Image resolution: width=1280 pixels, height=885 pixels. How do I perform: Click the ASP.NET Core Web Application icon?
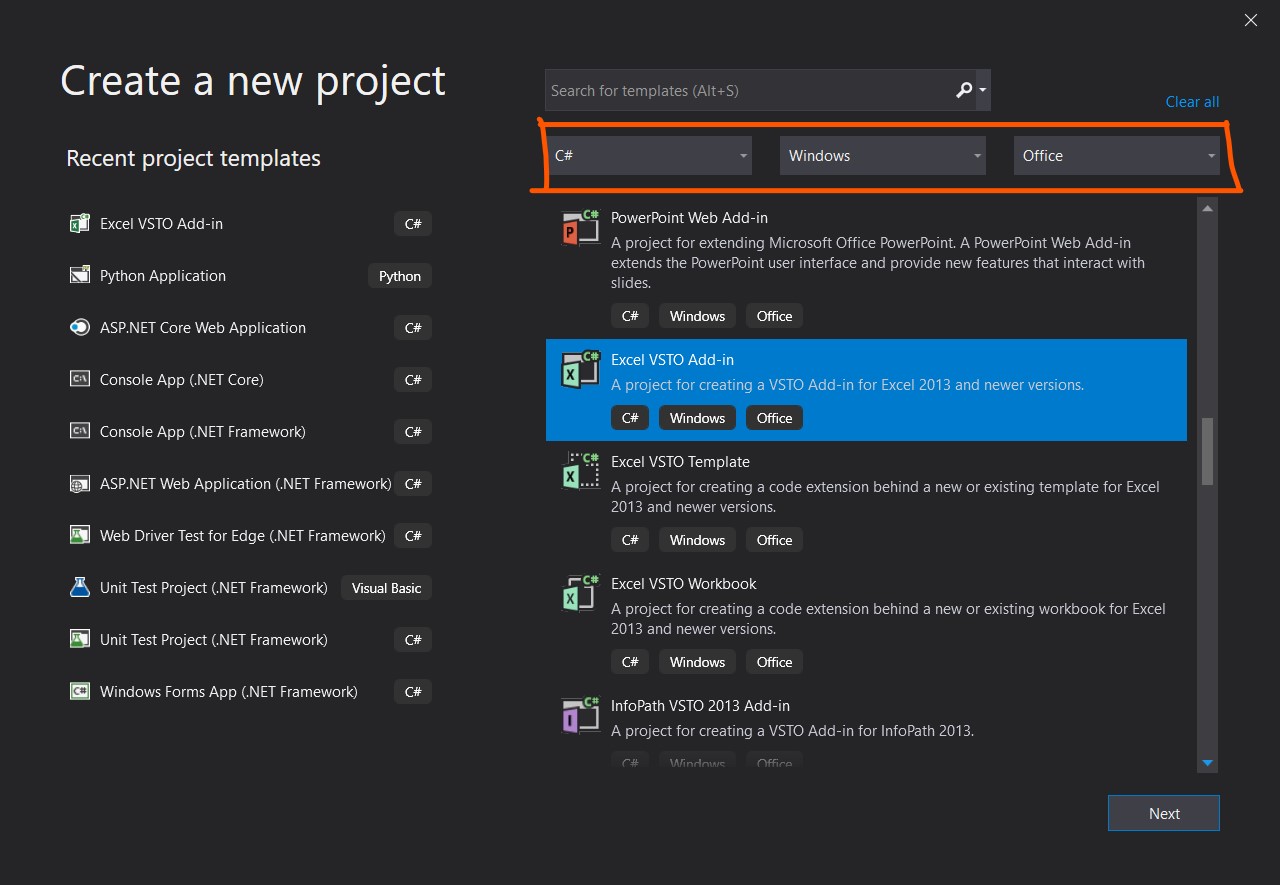pos(80,328)
